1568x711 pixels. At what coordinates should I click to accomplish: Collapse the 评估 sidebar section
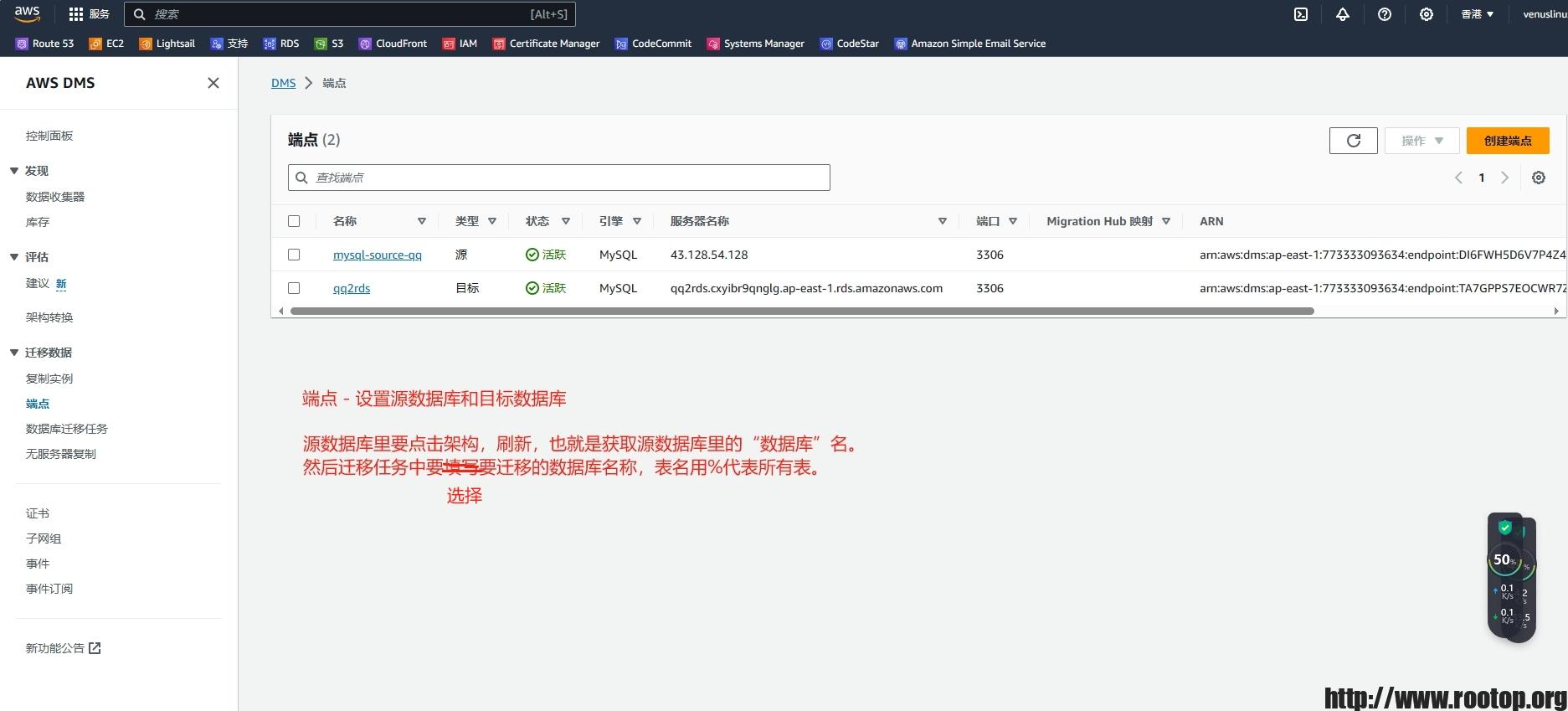click(x=14, y=257)
